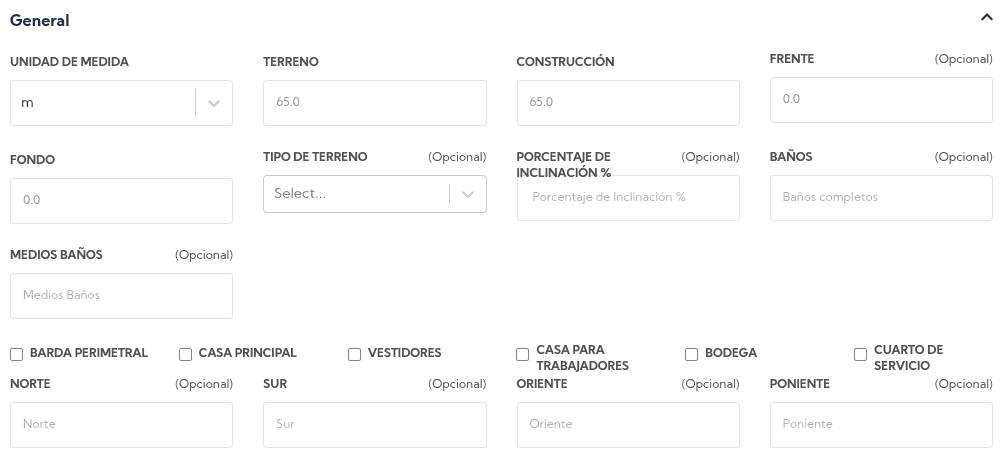This screenshot has height=465, width=1005.
Task: Tick the Vestidores checkbox
Action: 354,354
